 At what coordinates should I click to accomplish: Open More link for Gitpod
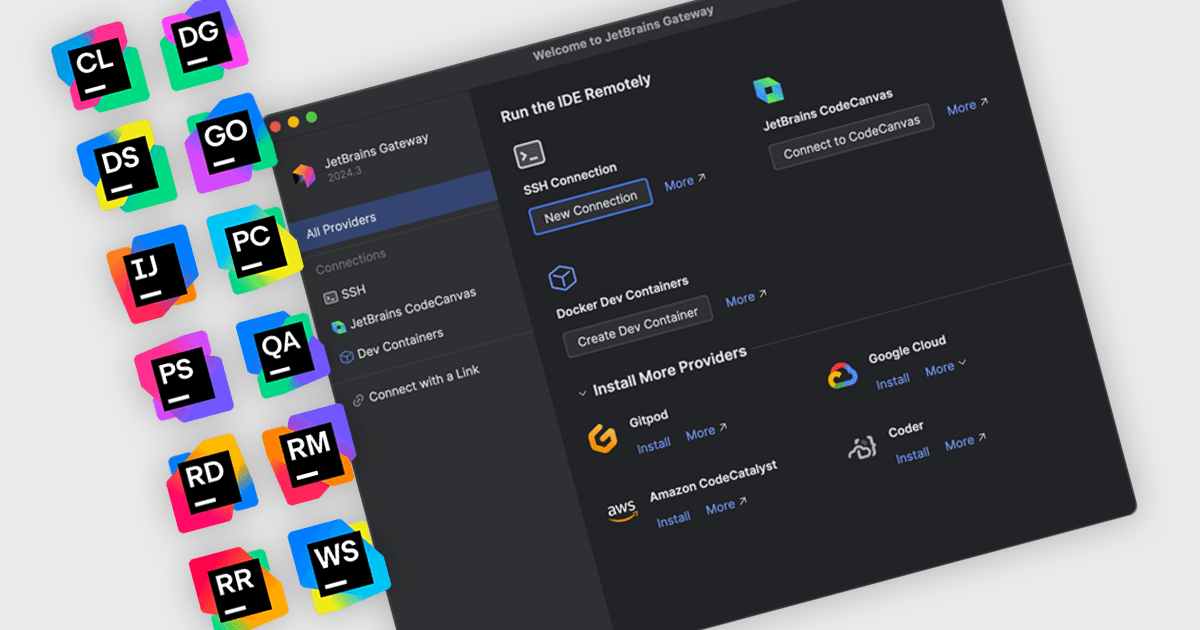[x=707, y=431]
